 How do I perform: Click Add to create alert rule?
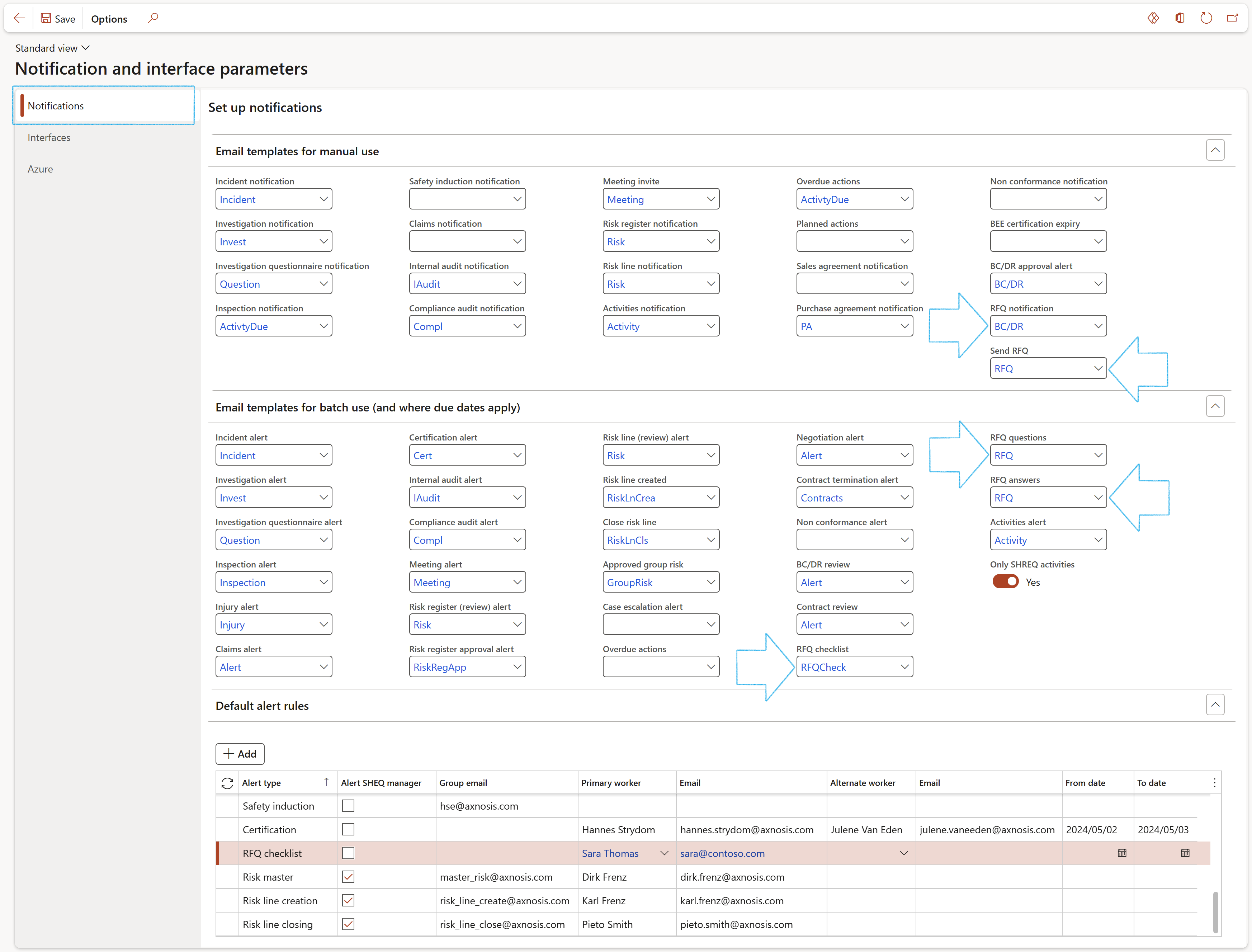tap(240, 754)
